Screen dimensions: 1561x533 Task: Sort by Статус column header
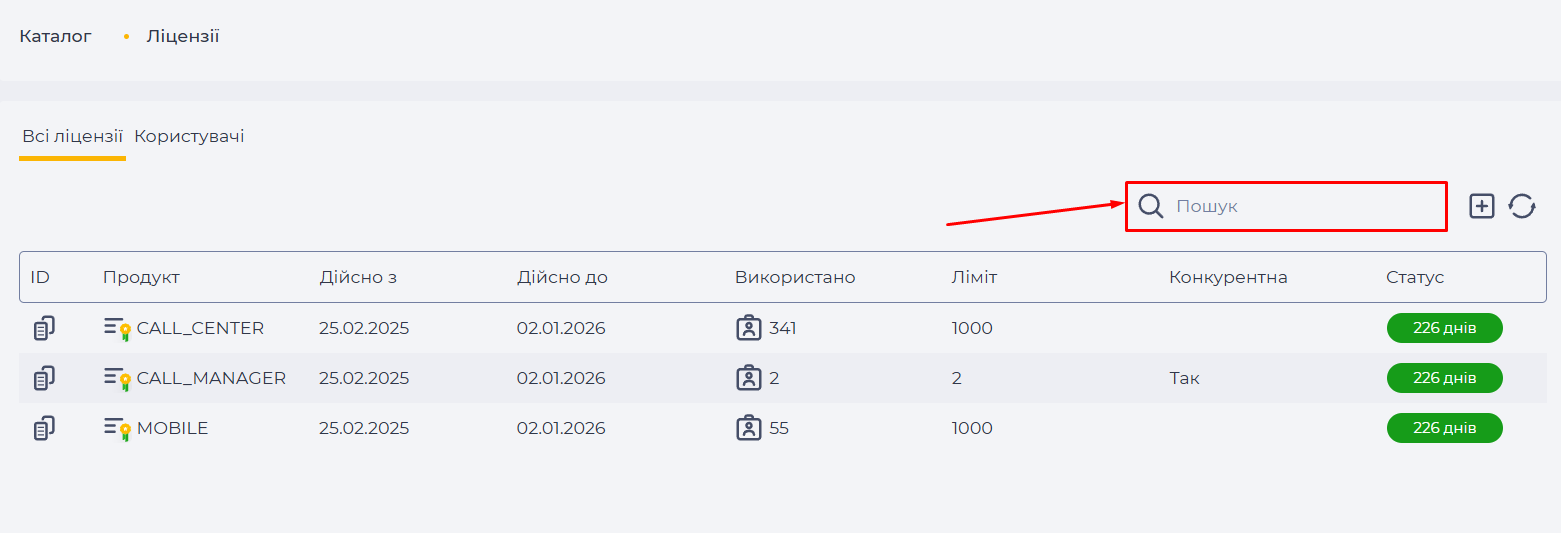pos(1415,277)
